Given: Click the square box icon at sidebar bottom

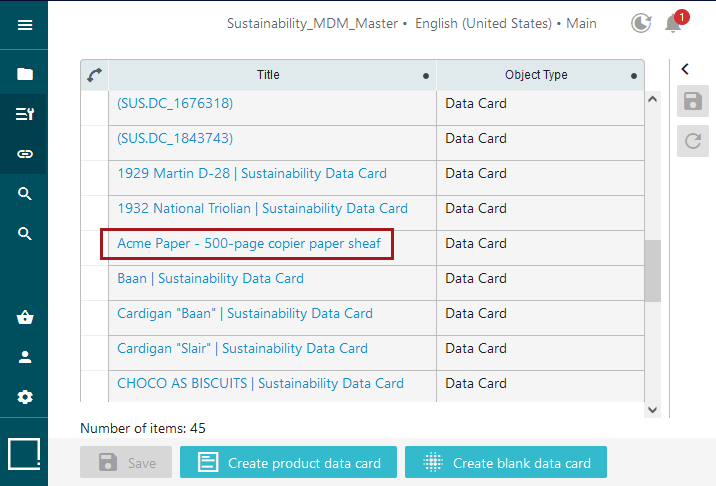Looking at the screenshot, I should pyautogui.click(x=24, y=454).
